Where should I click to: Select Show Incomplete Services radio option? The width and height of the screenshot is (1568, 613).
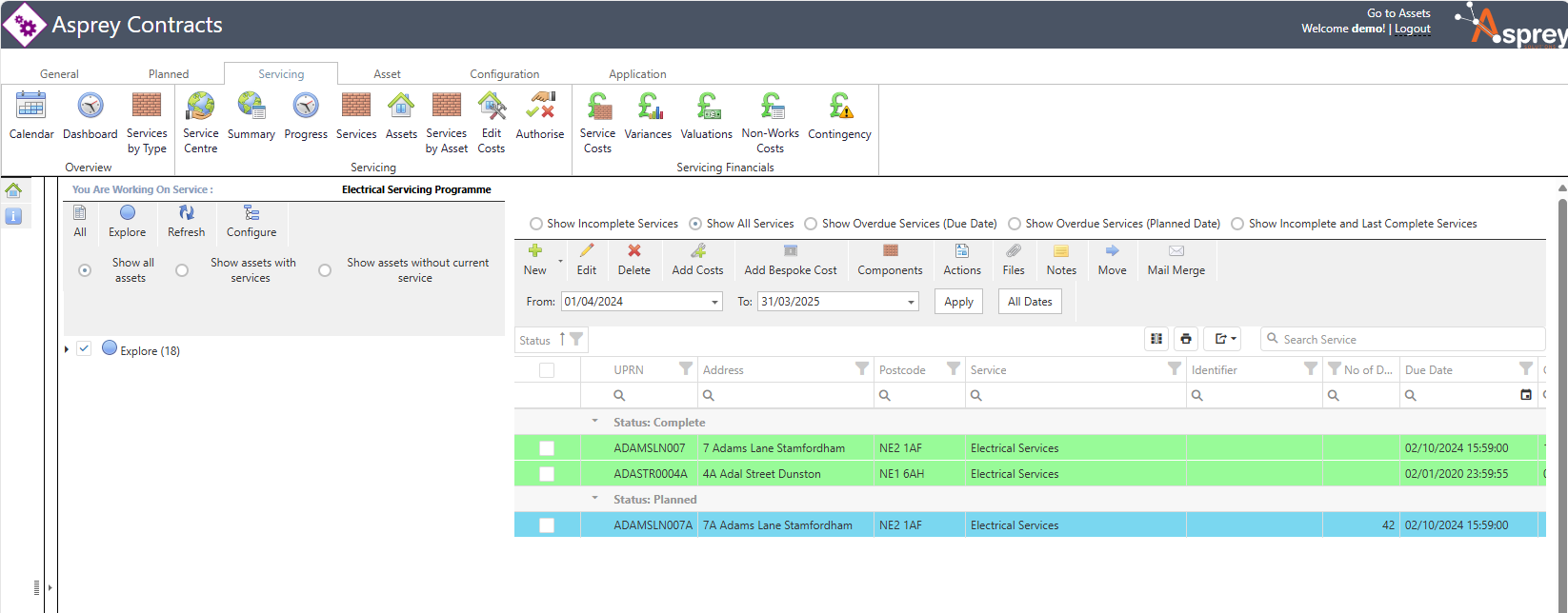(536, 224)
